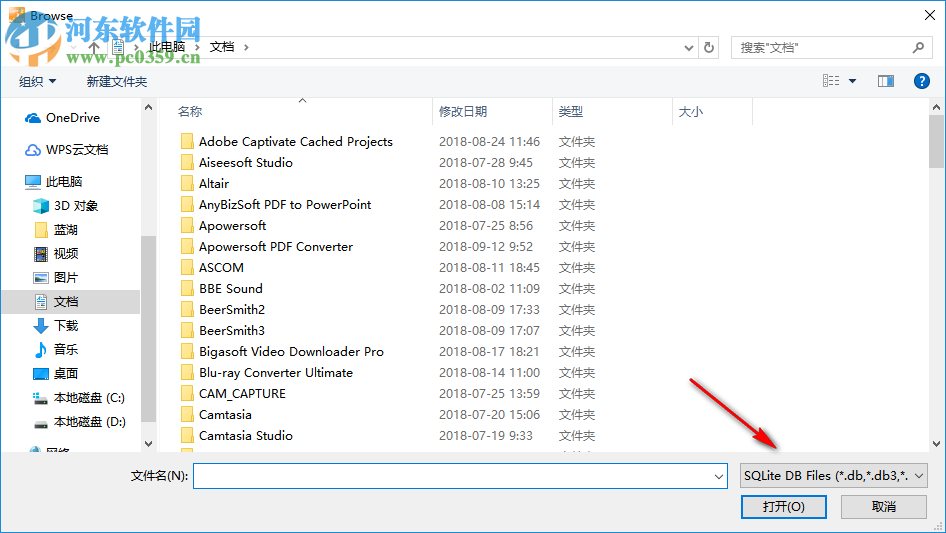Select Aiseesoft Studio folder name

coord(246,163)
